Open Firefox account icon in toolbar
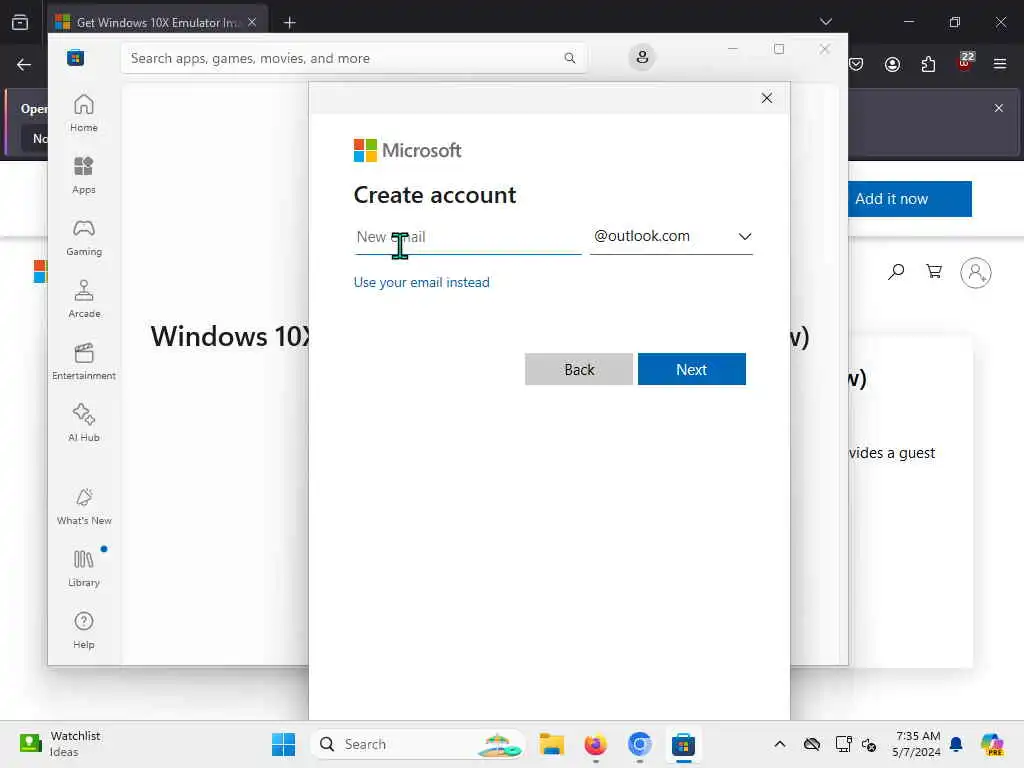 [892, 64]
